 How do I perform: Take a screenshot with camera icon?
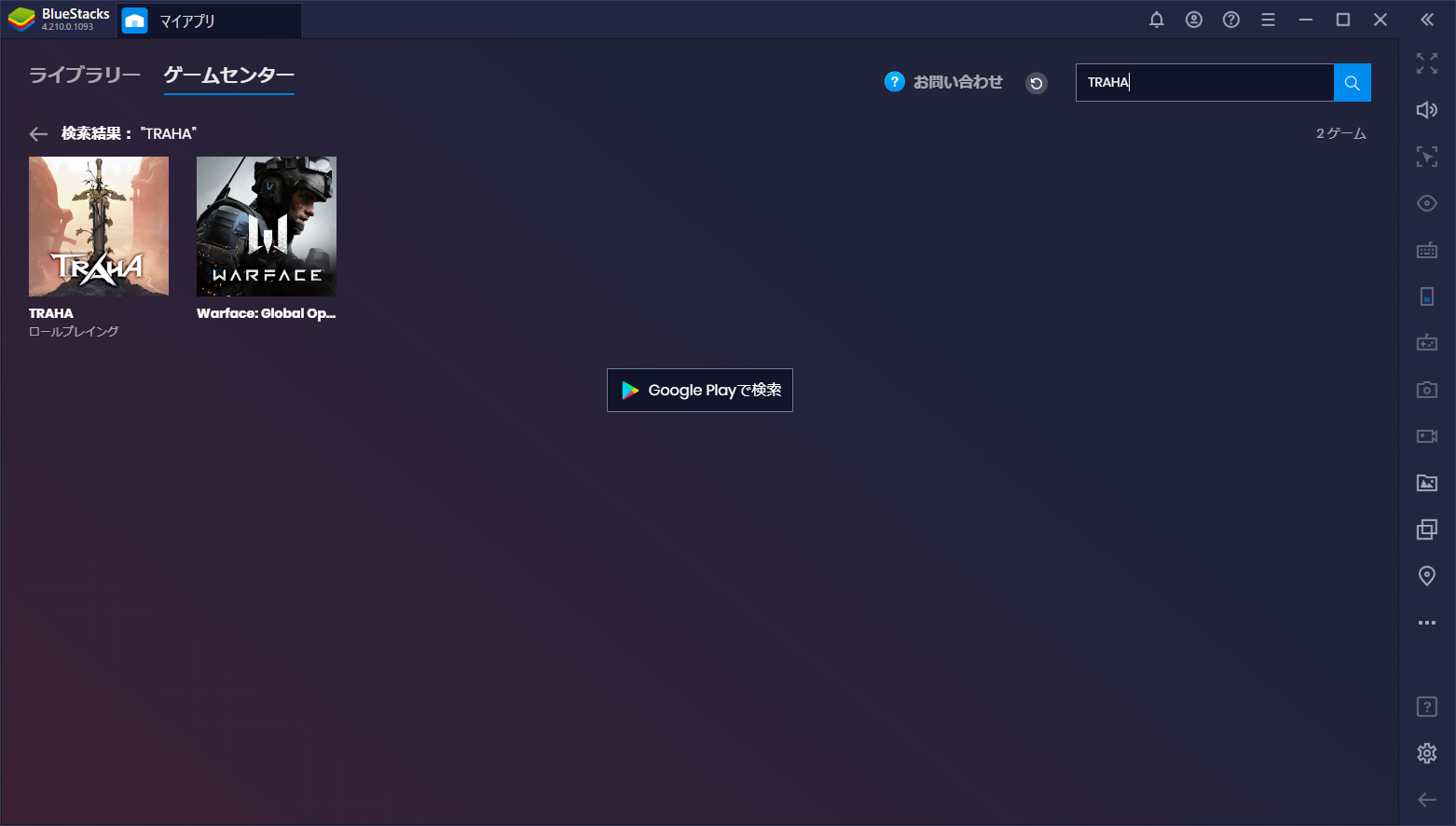pyautogui.click(x=1427, y=390)
